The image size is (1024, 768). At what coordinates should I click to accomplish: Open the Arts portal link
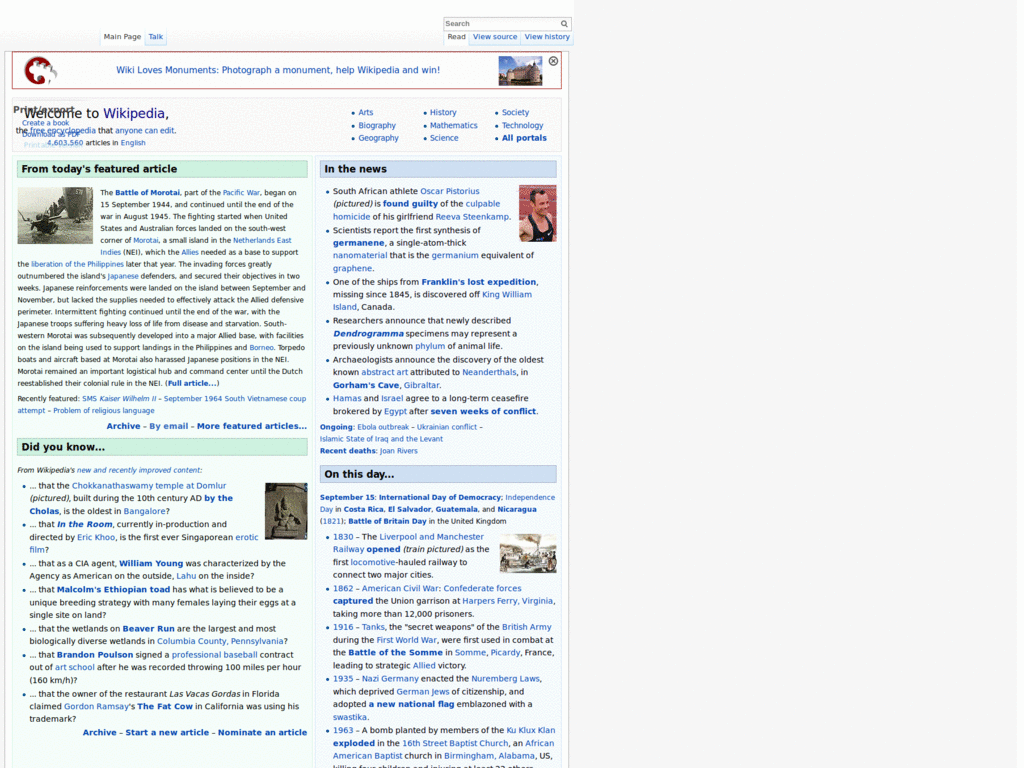tap(366, 112)
